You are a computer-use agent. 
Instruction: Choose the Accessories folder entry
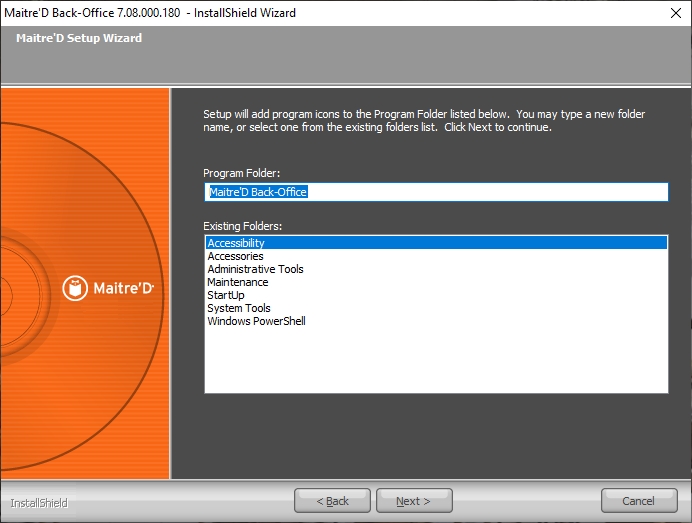[235, 256]
